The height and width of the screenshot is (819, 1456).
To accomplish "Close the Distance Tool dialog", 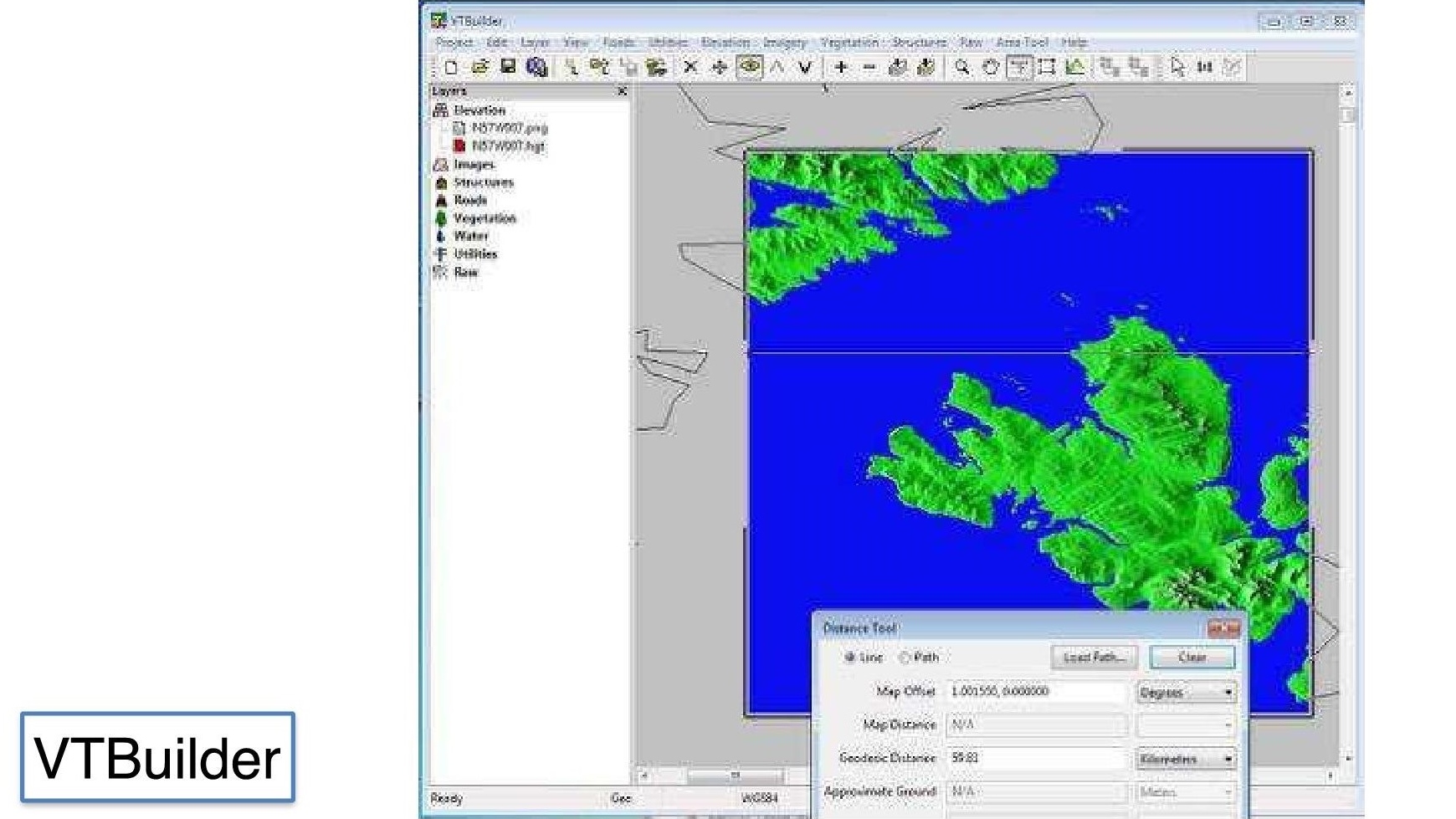I will [1223, 628].
